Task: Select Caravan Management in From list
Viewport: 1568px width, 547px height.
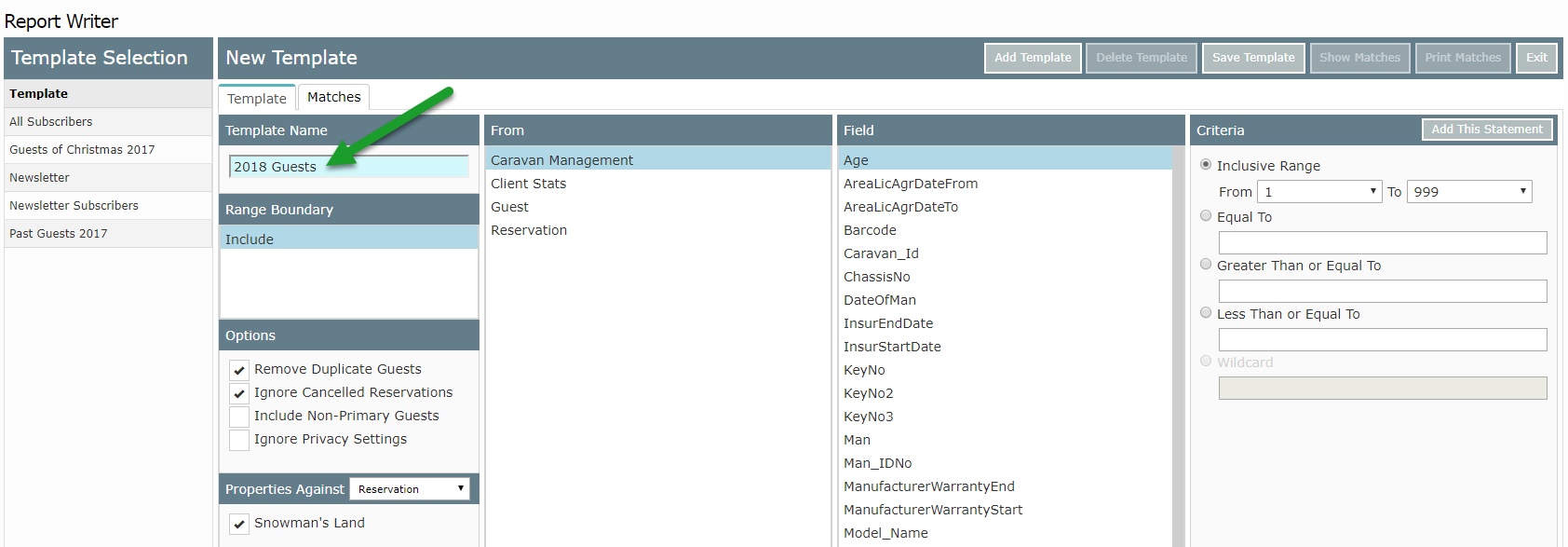Action: click(x=657, y=160)
